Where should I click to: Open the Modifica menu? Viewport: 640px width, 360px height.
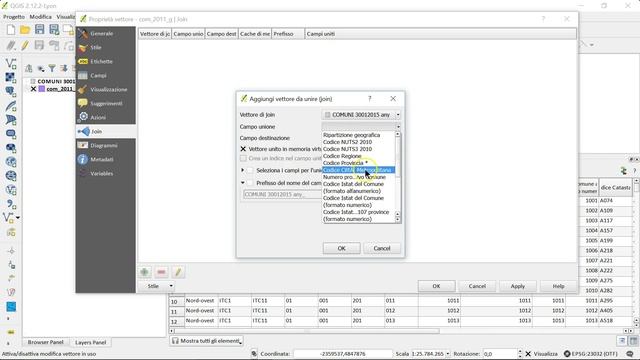40,17
